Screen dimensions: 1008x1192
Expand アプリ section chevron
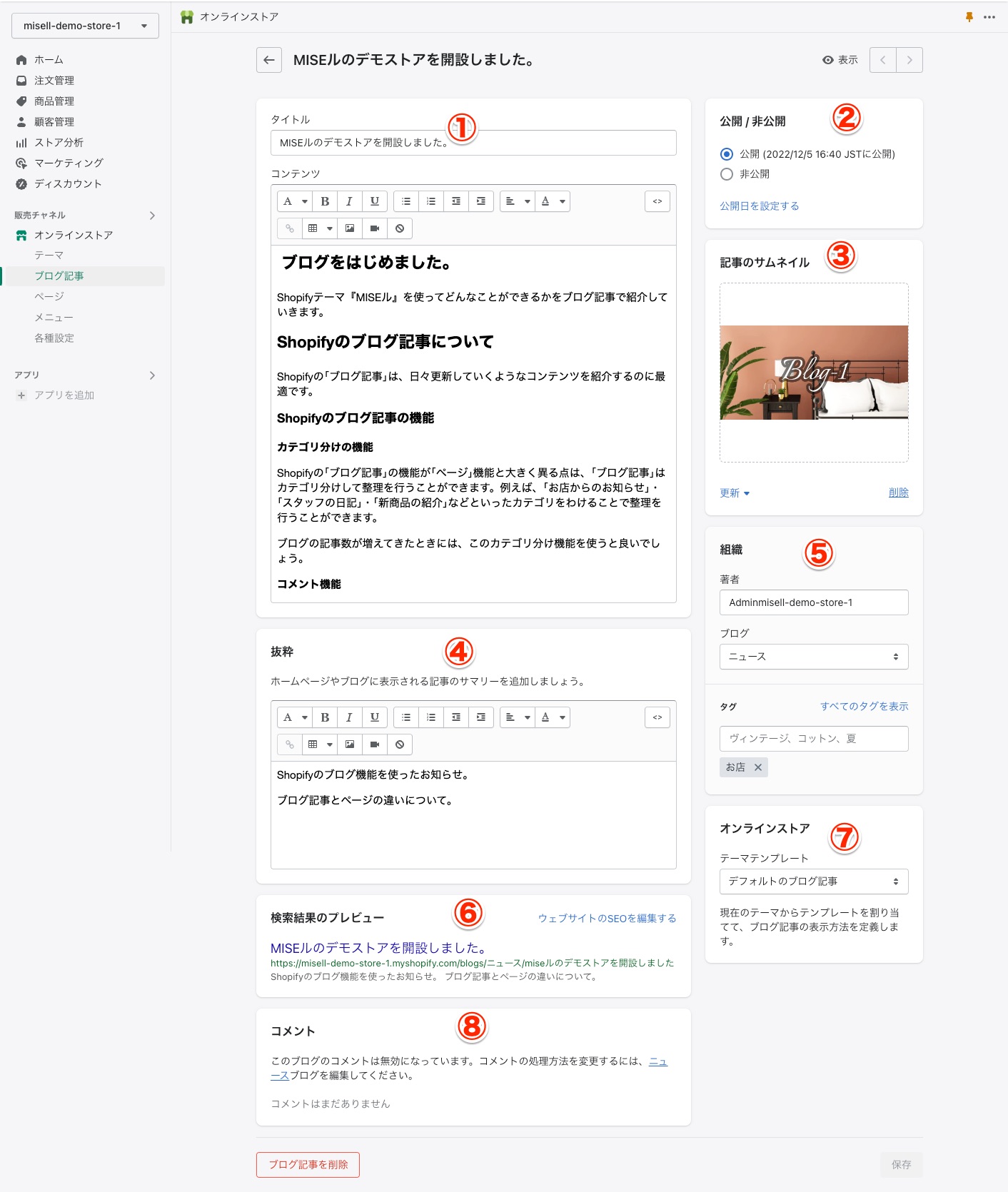pos(152,375)
